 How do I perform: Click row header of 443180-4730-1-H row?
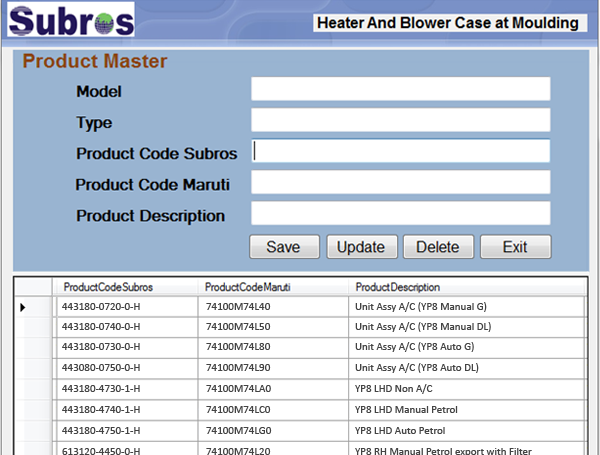coord(34,389)
